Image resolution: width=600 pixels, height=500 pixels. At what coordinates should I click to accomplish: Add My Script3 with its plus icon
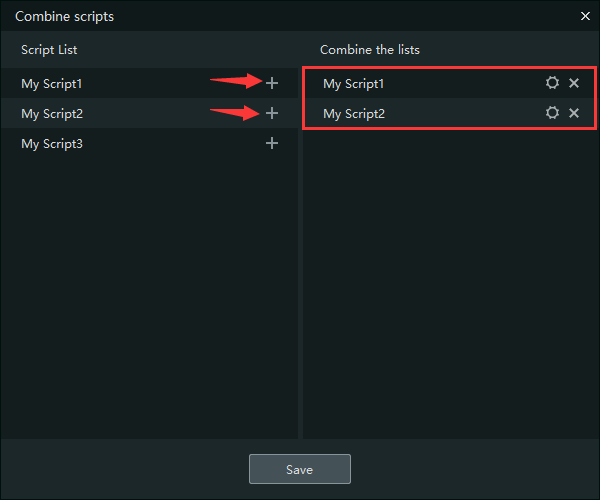[272, 143]
